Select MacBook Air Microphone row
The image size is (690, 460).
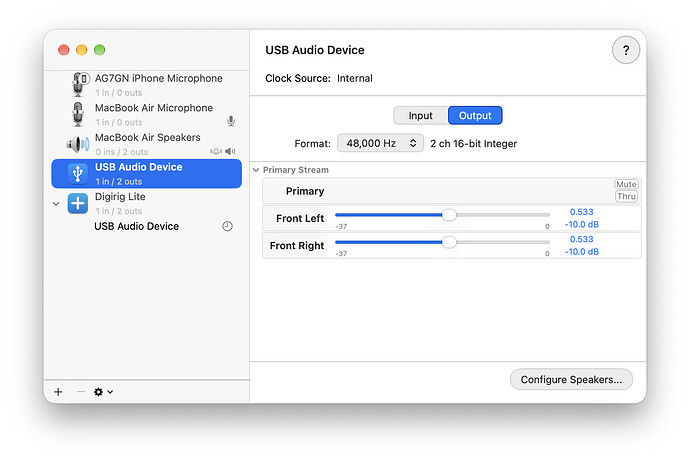[147, 114]
